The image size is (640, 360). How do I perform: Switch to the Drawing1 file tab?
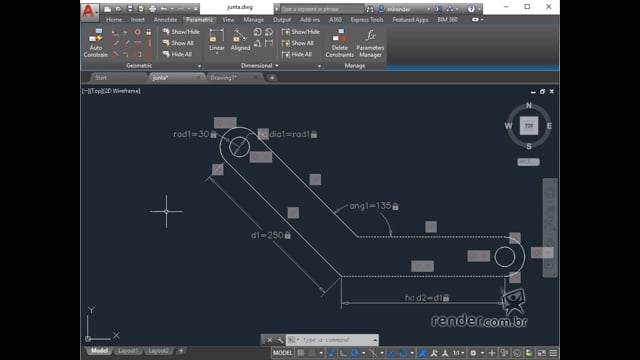(223, 78)
